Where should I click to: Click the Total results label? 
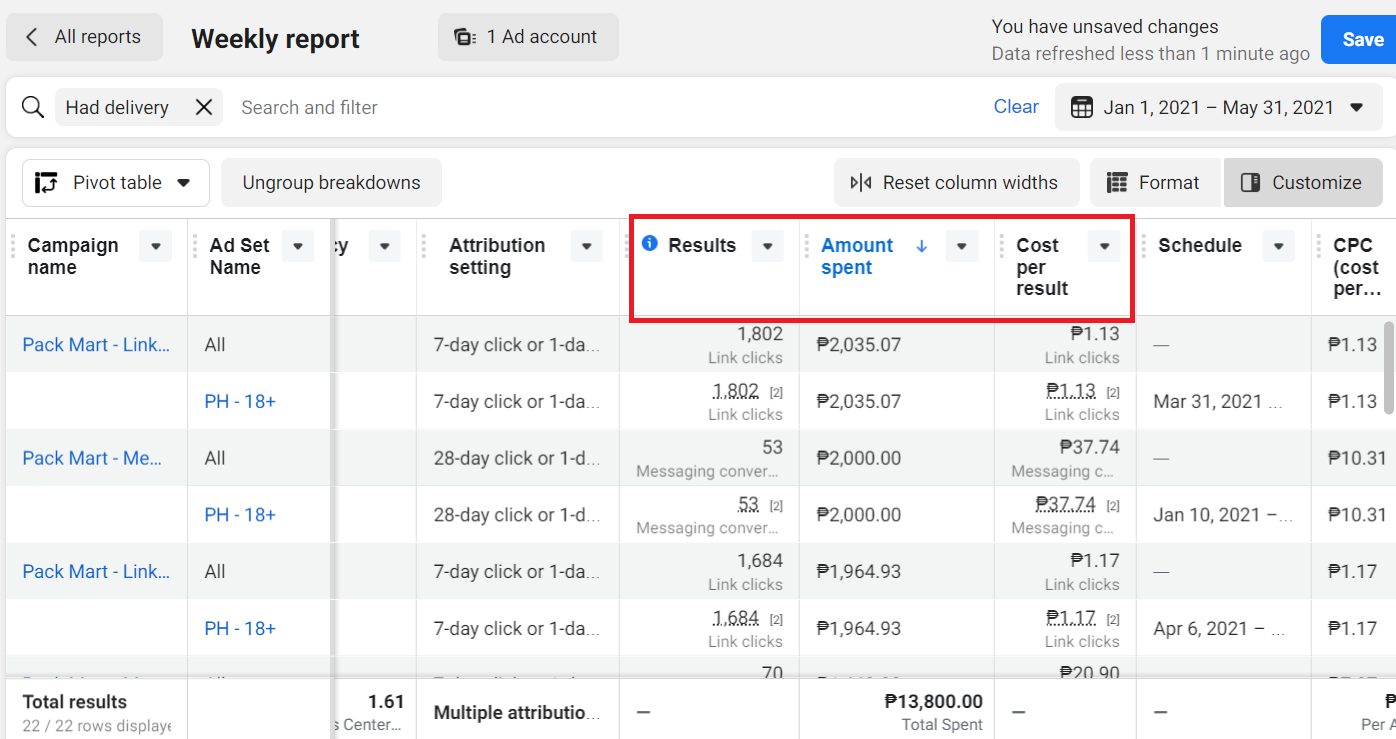coord(75,702)
